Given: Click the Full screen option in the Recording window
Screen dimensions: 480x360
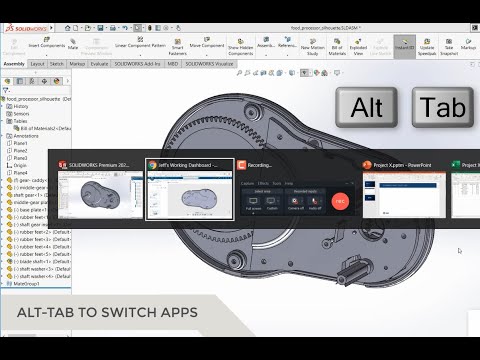Looking at the screenshot, I should pyautogui.click(x=253, y=203).
